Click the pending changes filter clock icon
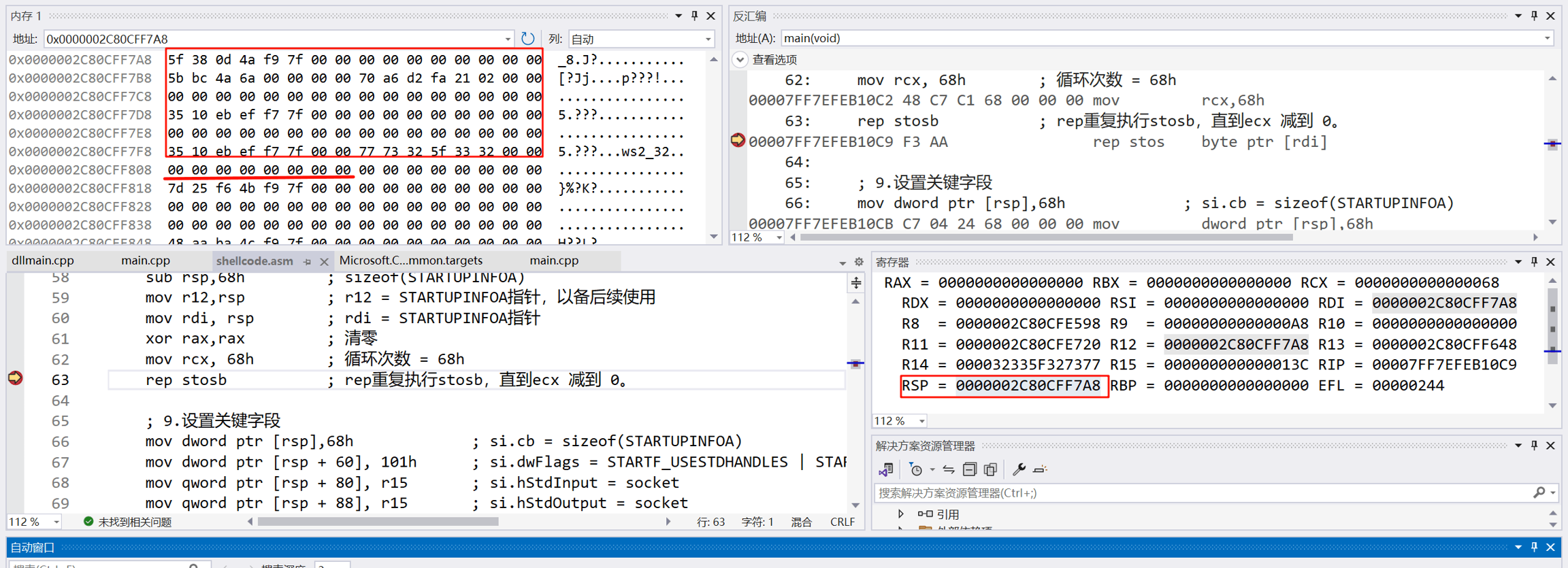The width and height of the screenshot is (1568, 568). [916, 469]
